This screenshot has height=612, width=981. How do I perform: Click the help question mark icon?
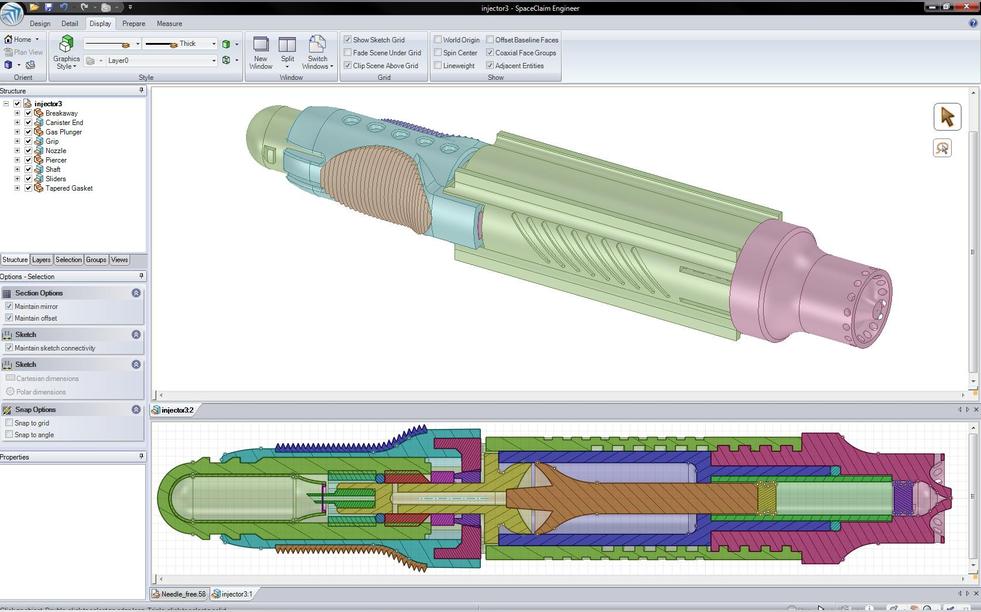(x=973, y=23)
